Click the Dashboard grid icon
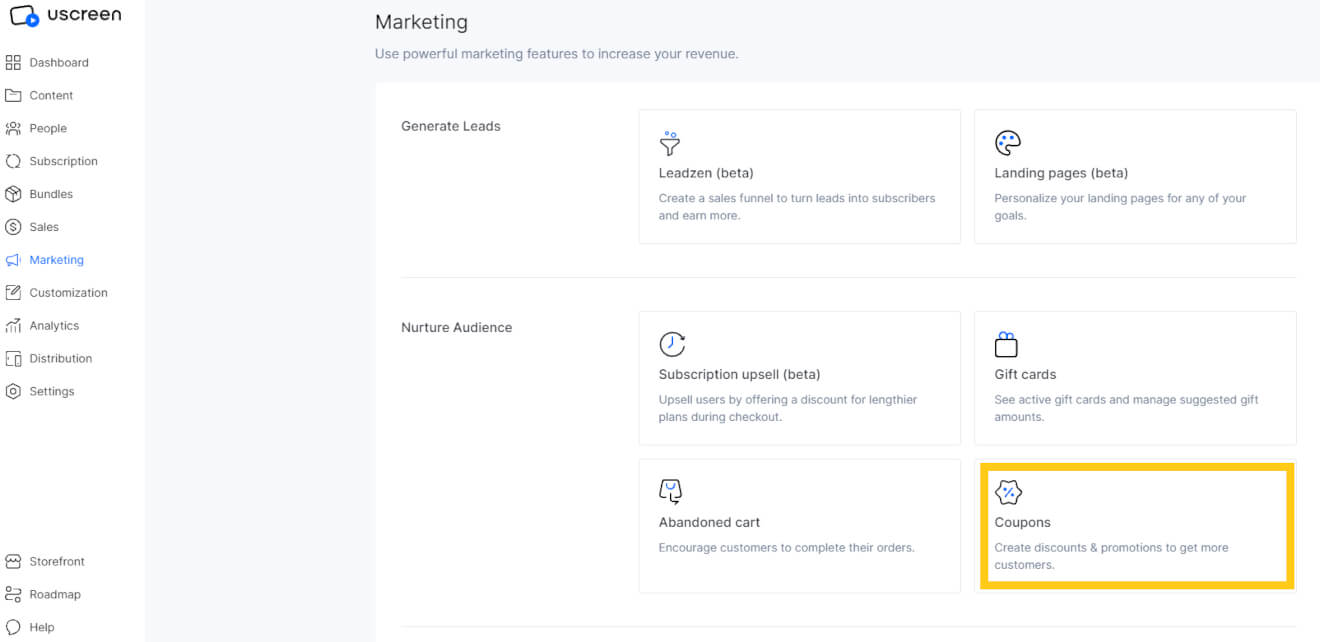This screenshot has height=642, width=1320. click(x=13, y=63)
